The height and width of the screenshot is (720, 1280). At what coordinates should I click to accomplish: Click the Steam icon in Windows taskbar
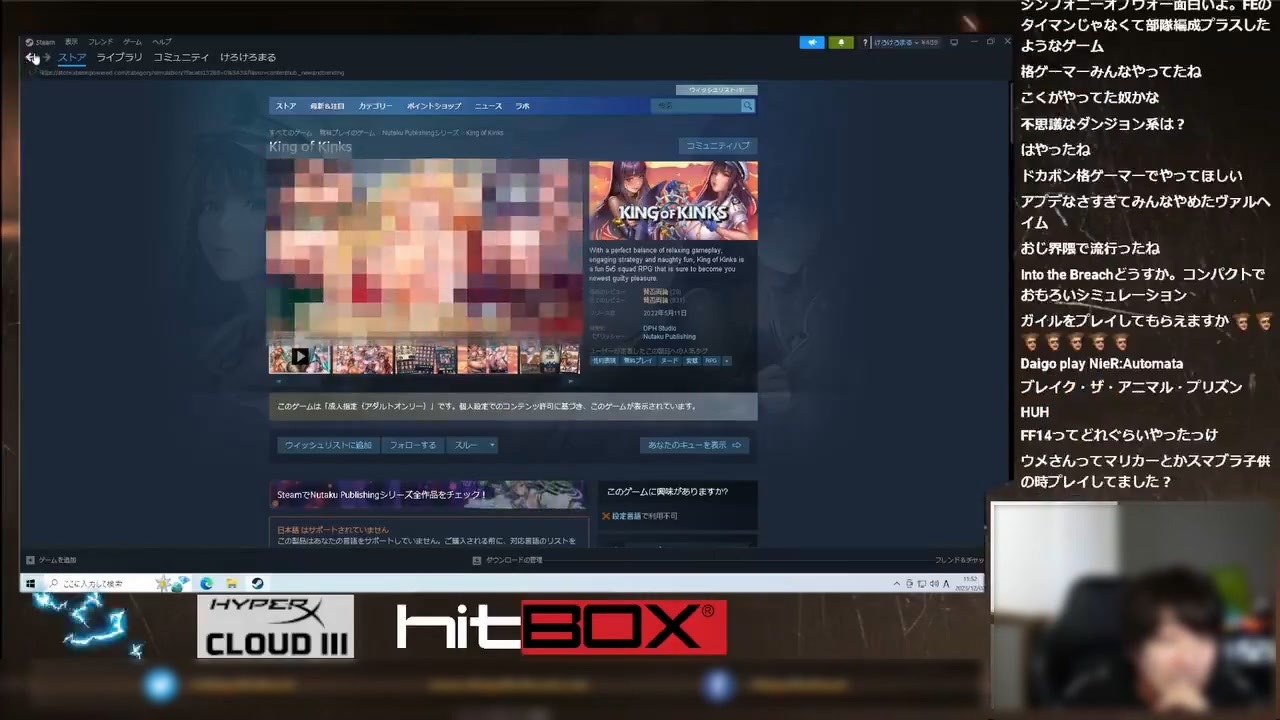point(257,583)
